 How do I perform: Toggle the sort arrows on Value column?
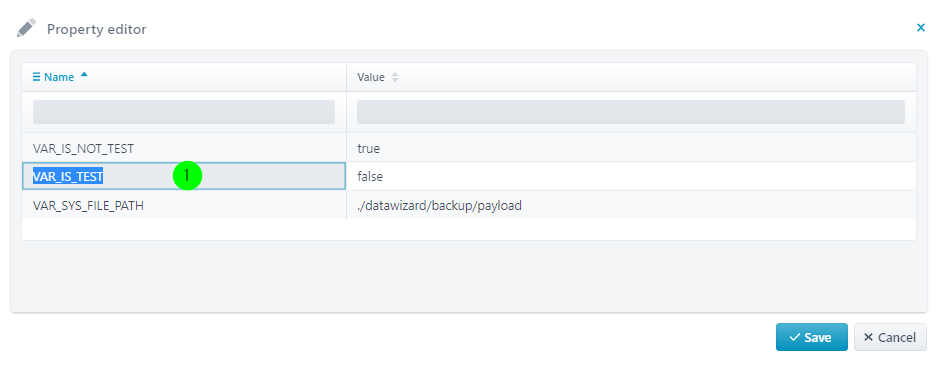(x=394, y=77)
